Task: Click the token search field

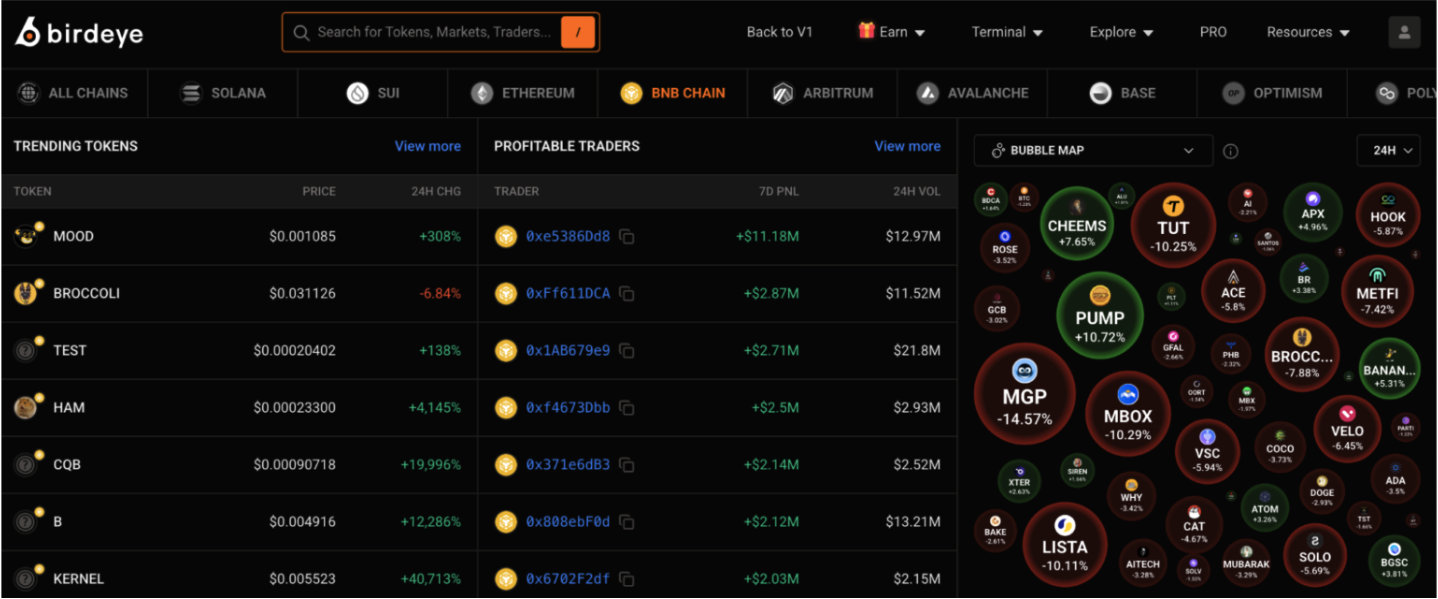Action: 441,32
